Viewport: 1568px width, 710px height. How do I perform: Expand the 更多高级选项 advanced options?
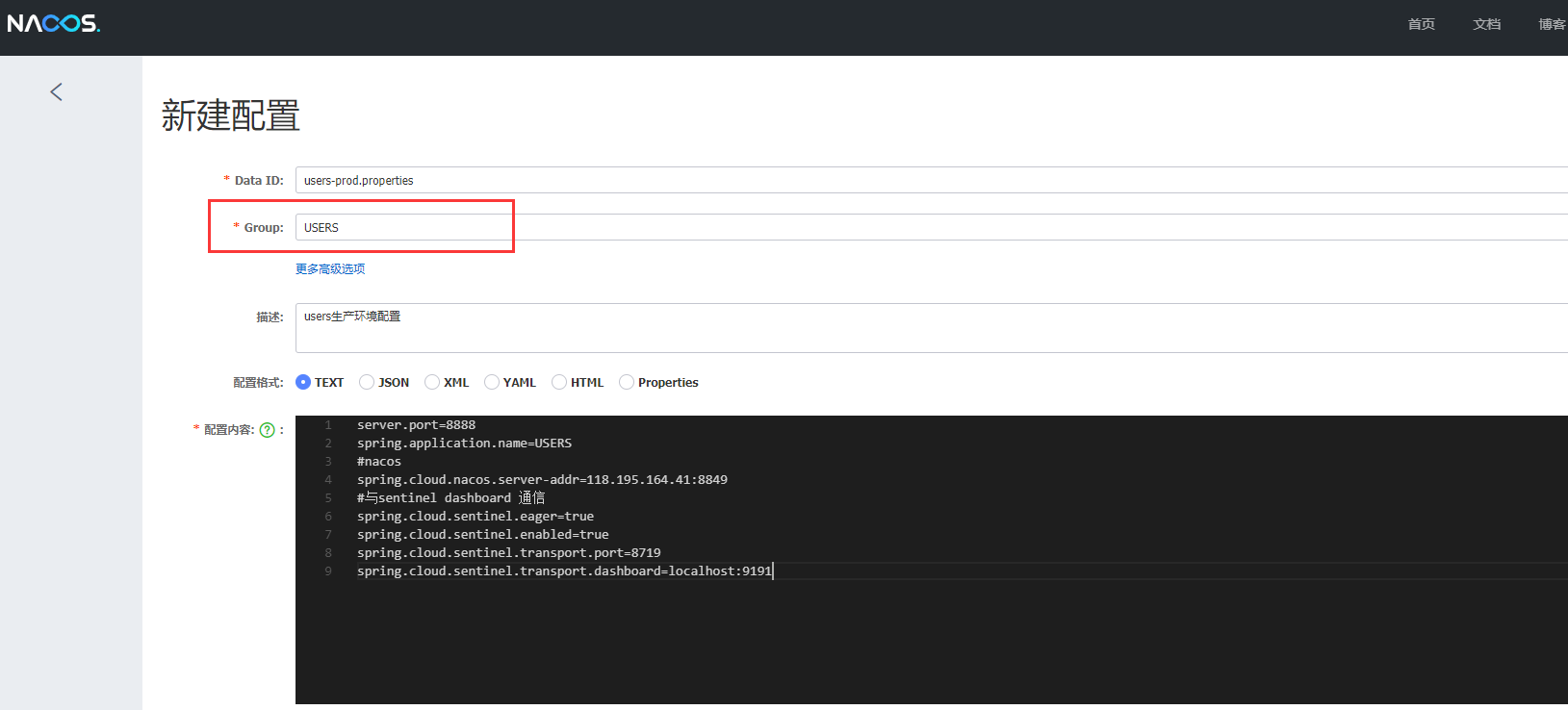click(330, 269)
